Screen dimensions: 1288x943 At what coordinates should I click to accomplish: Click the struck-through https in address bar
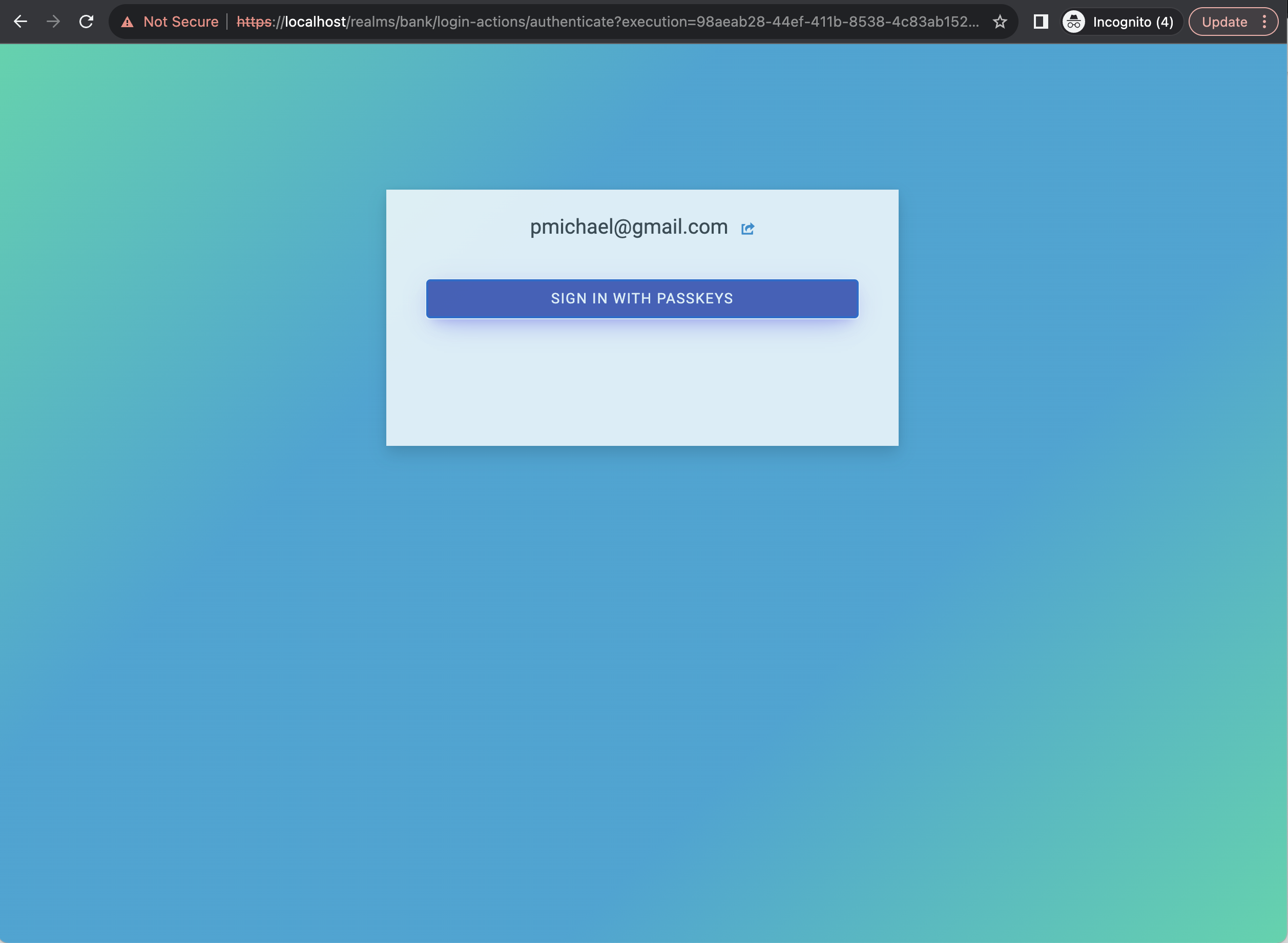point(254,22)
